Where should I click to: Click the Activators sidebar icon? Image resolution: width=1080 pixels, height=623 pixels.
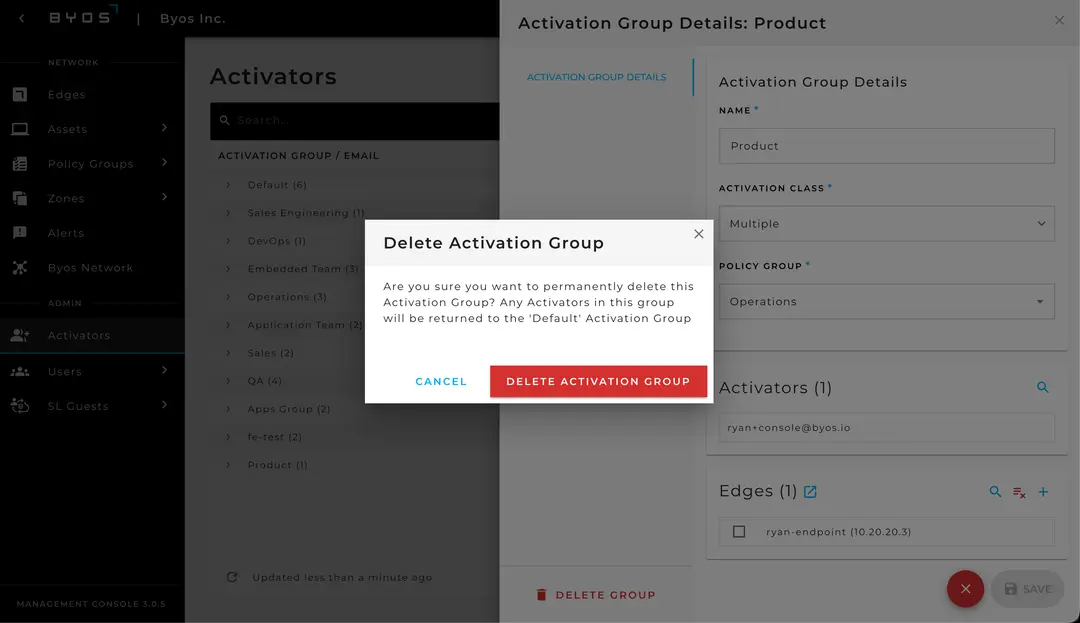20,335
